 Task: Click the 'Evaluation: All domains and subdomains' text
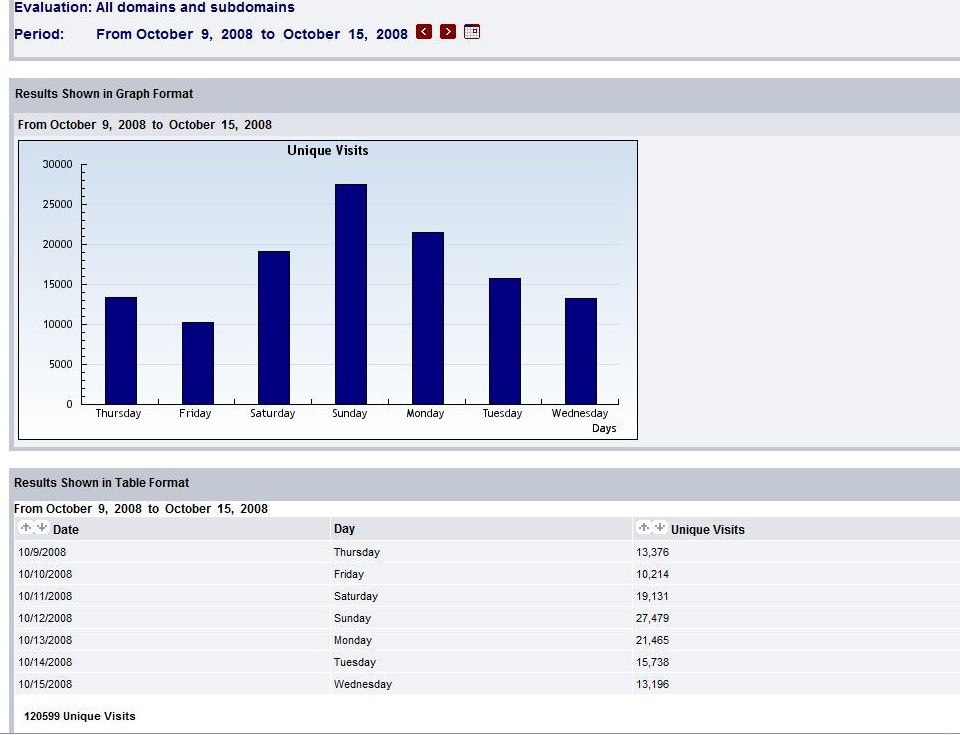[x=154, y=7]
